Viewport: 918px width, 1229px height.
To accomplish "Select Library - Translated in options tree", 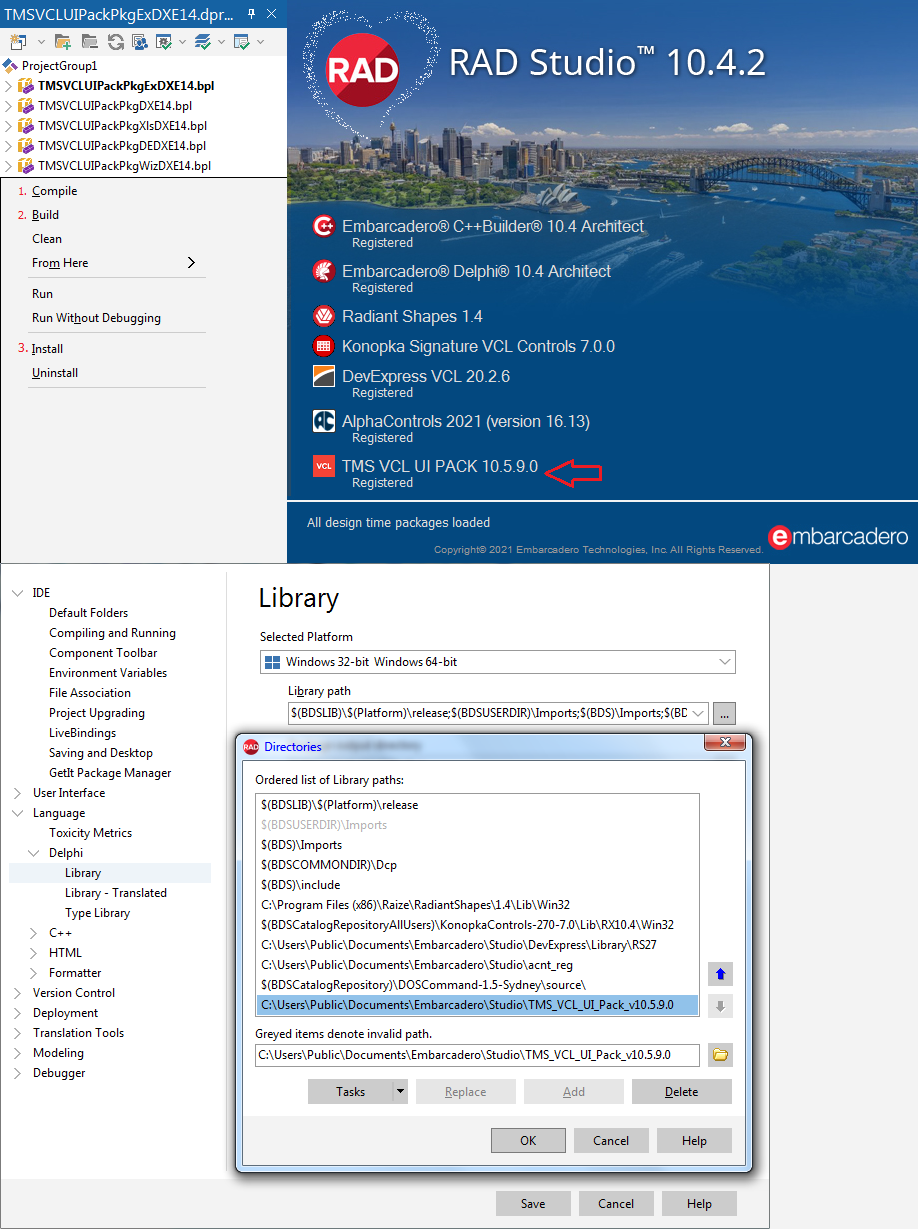I will tap(116, 893).
